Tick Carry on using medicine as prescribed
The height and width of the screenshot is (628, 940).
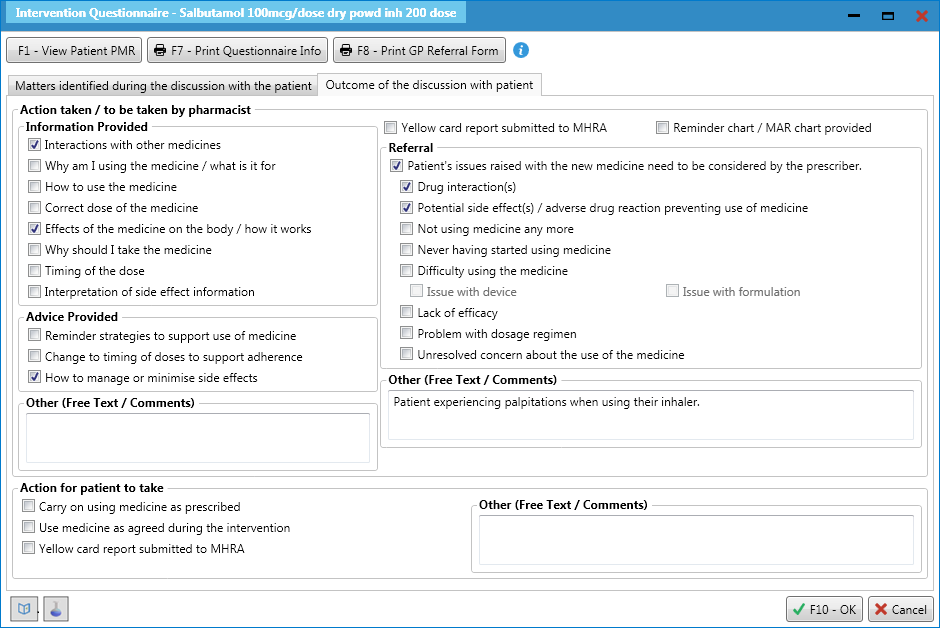(x=28, y=506)
